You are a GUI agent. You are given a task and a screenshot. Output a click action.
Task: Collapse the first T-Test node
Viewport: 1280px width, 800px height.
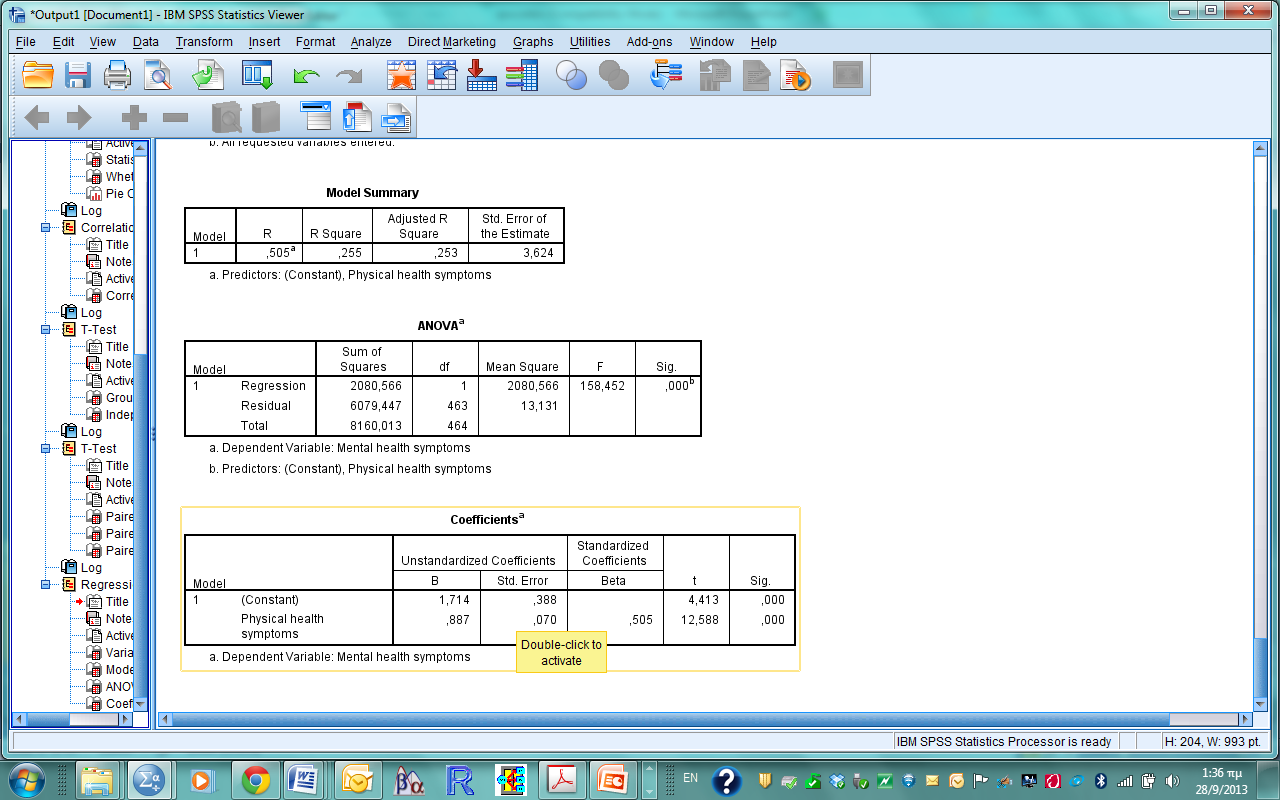[45, 330]
